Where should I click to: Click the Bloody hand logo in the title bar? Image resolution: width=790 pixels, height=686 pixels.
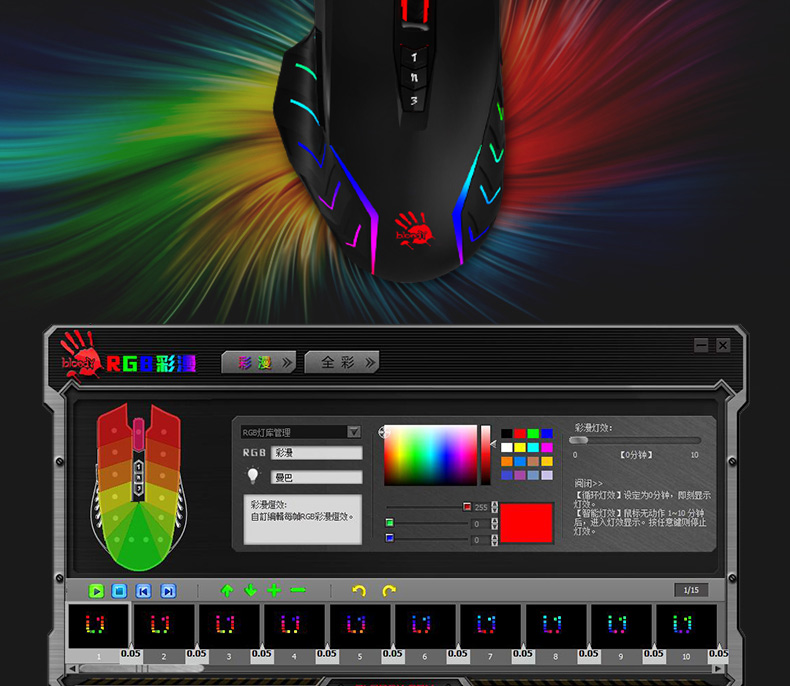tap(79, 355)
